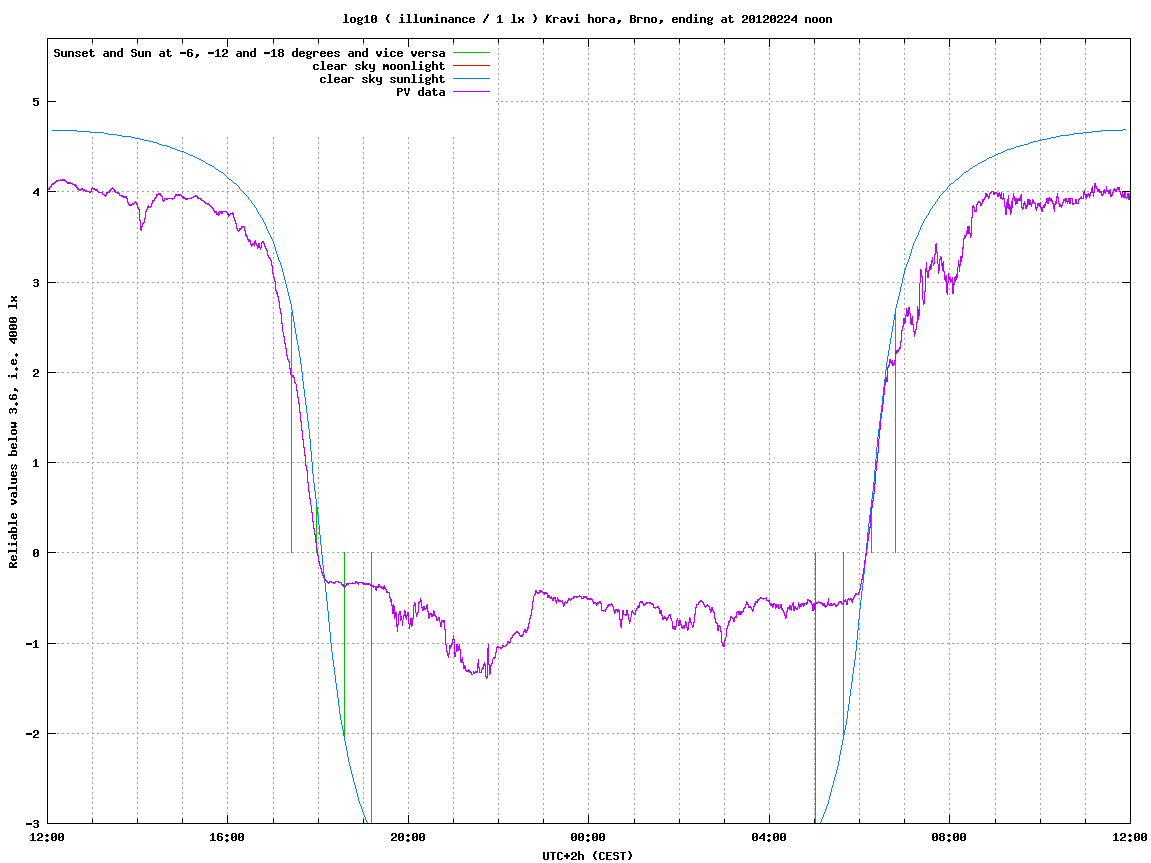Click y-axis tick label 0

pyautogui.click(x=35, y=553)
